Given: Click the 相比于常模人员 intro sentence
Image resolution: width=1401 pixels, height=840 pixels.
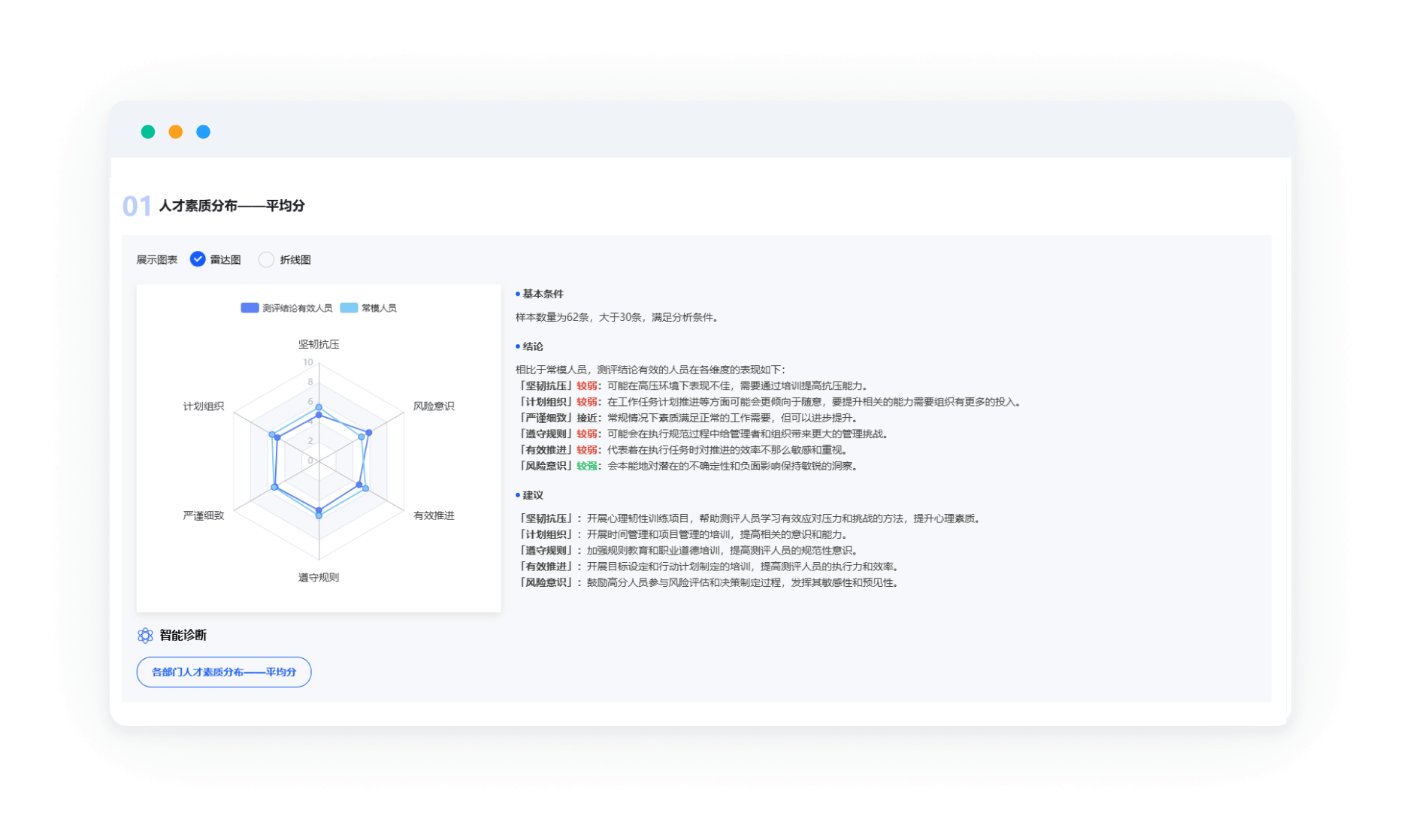Looking at the screenshot, I should [650, 370].
